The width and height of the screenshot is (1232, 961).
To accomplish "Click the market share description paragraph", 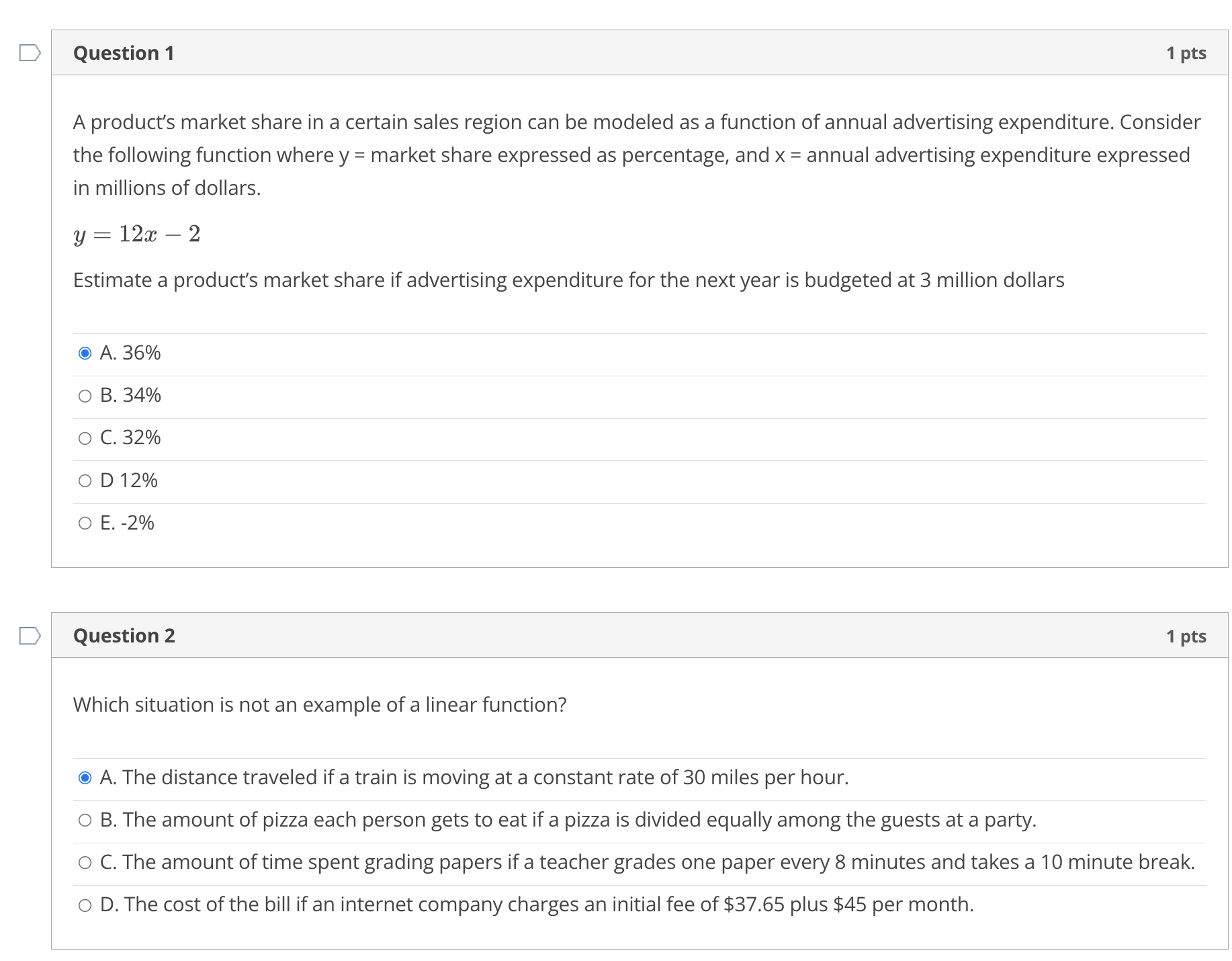I will click(635, 155).
